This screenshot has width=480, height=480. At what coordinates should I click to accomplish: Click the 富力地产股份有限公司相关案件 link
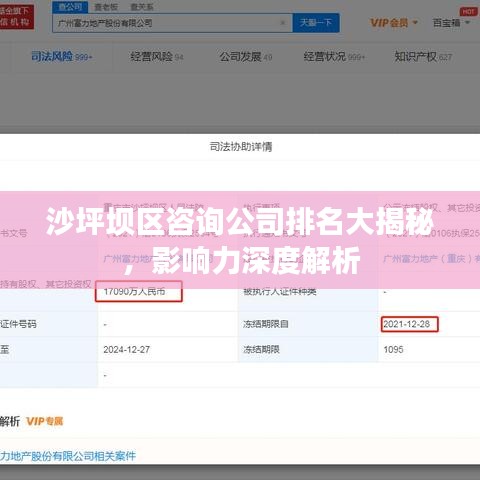(x=68, y=456)
